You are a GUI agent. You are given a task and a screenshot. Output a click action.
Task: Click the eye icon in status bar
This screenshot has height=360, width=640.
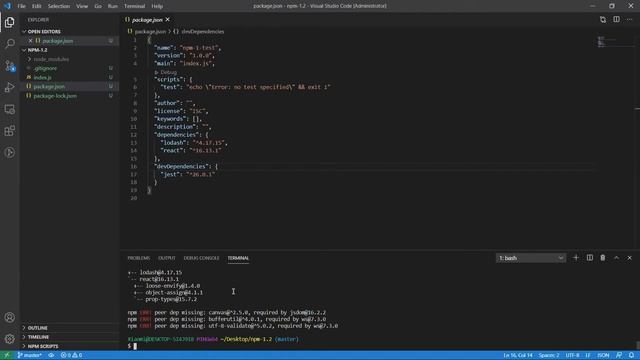(x=51, y=355)
